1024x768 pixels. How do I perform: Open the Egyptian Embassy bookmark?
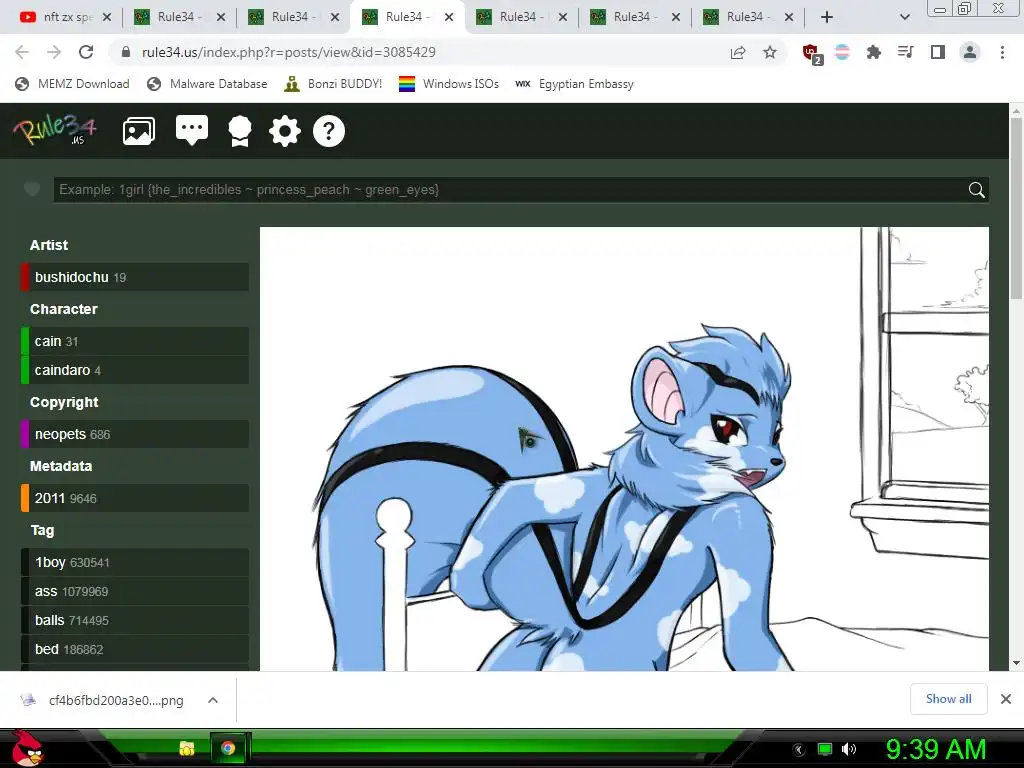click(575, 84)
